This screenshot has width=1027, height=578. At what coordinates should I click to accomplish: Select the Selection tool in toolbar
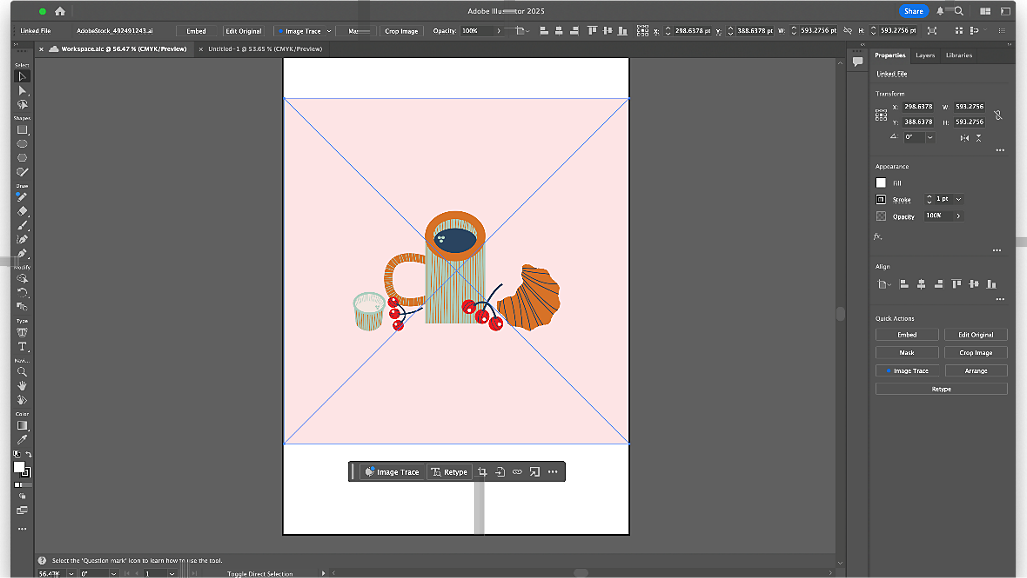[22, 77]
